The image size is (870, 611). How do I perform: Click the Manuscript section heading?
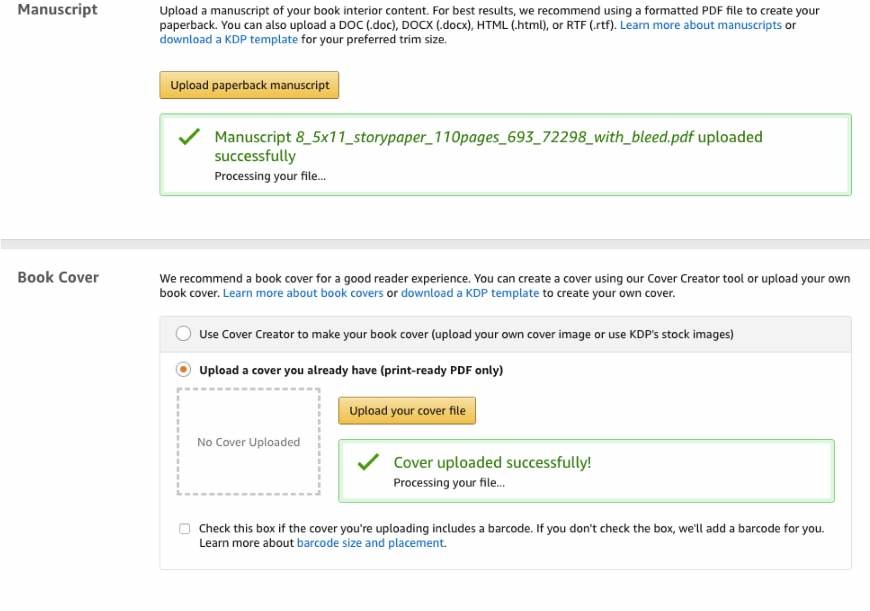coord(58,10)
